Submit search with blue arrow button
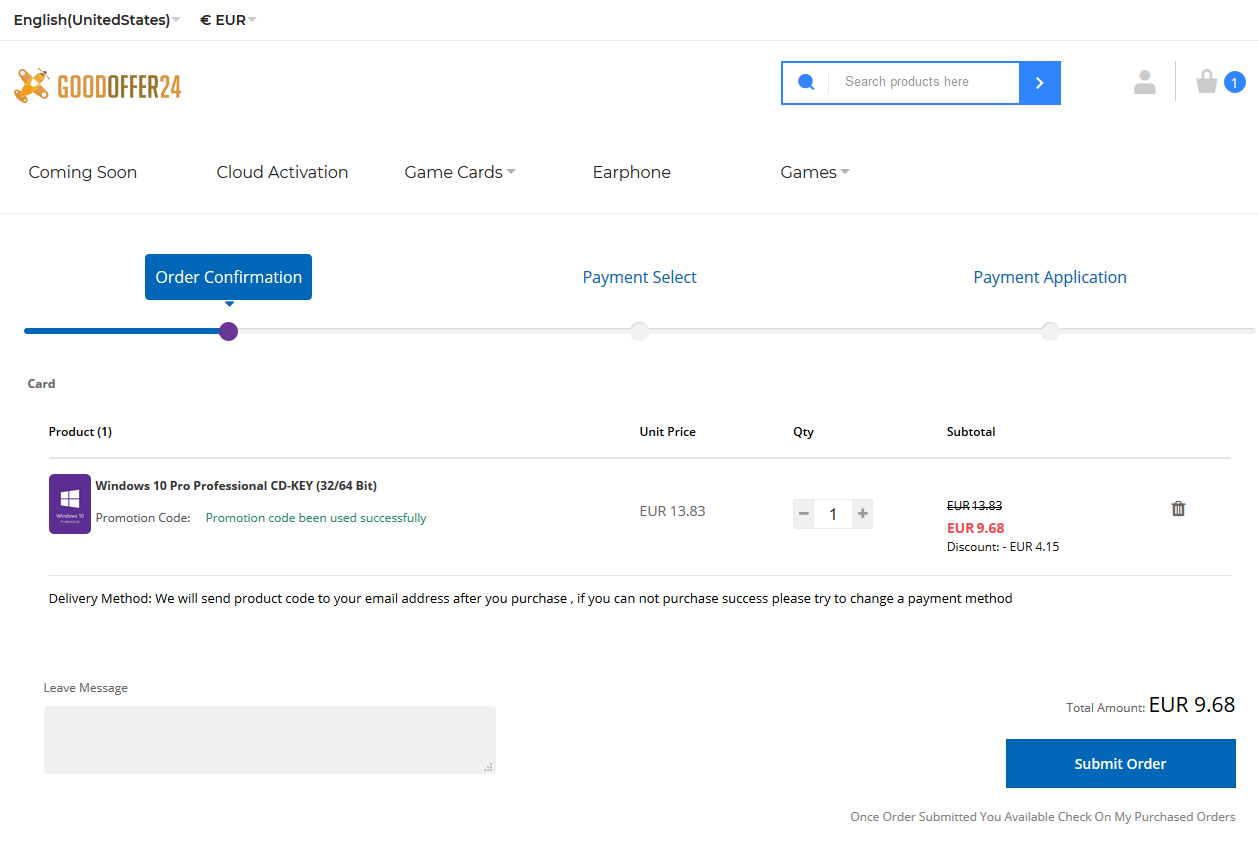The image size is (1259, 846). pos(1040,83)
